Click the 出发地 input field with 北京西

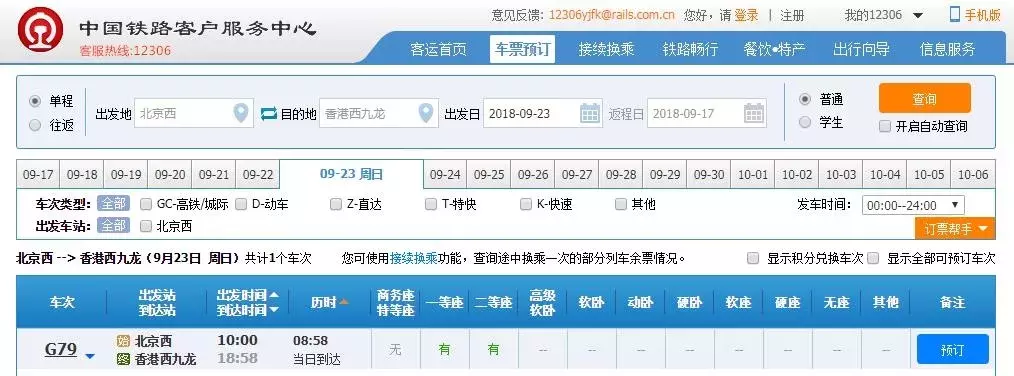pos(193,114)
